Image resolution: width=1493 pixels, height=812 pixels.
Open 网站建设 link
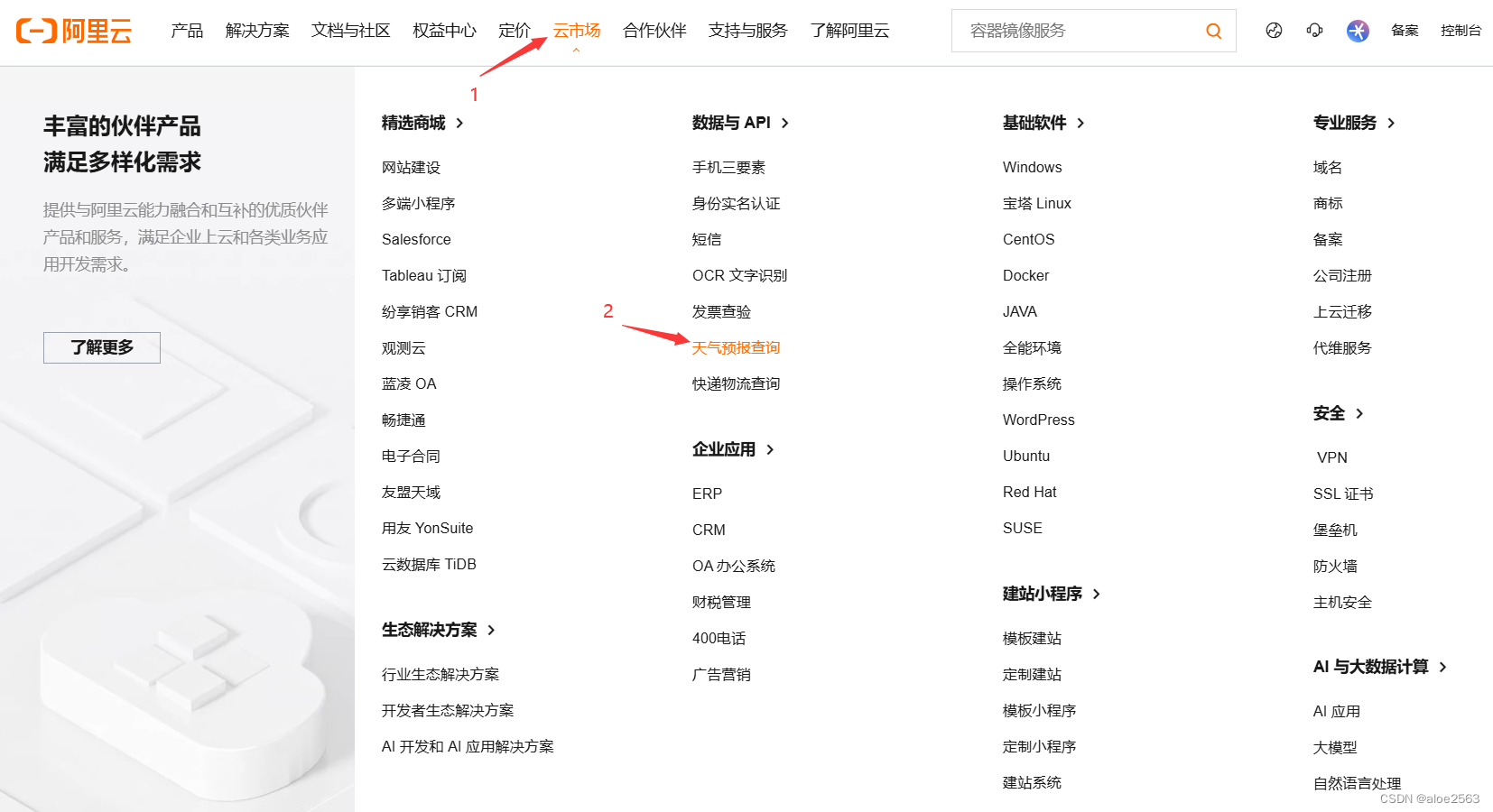(411, 167)
